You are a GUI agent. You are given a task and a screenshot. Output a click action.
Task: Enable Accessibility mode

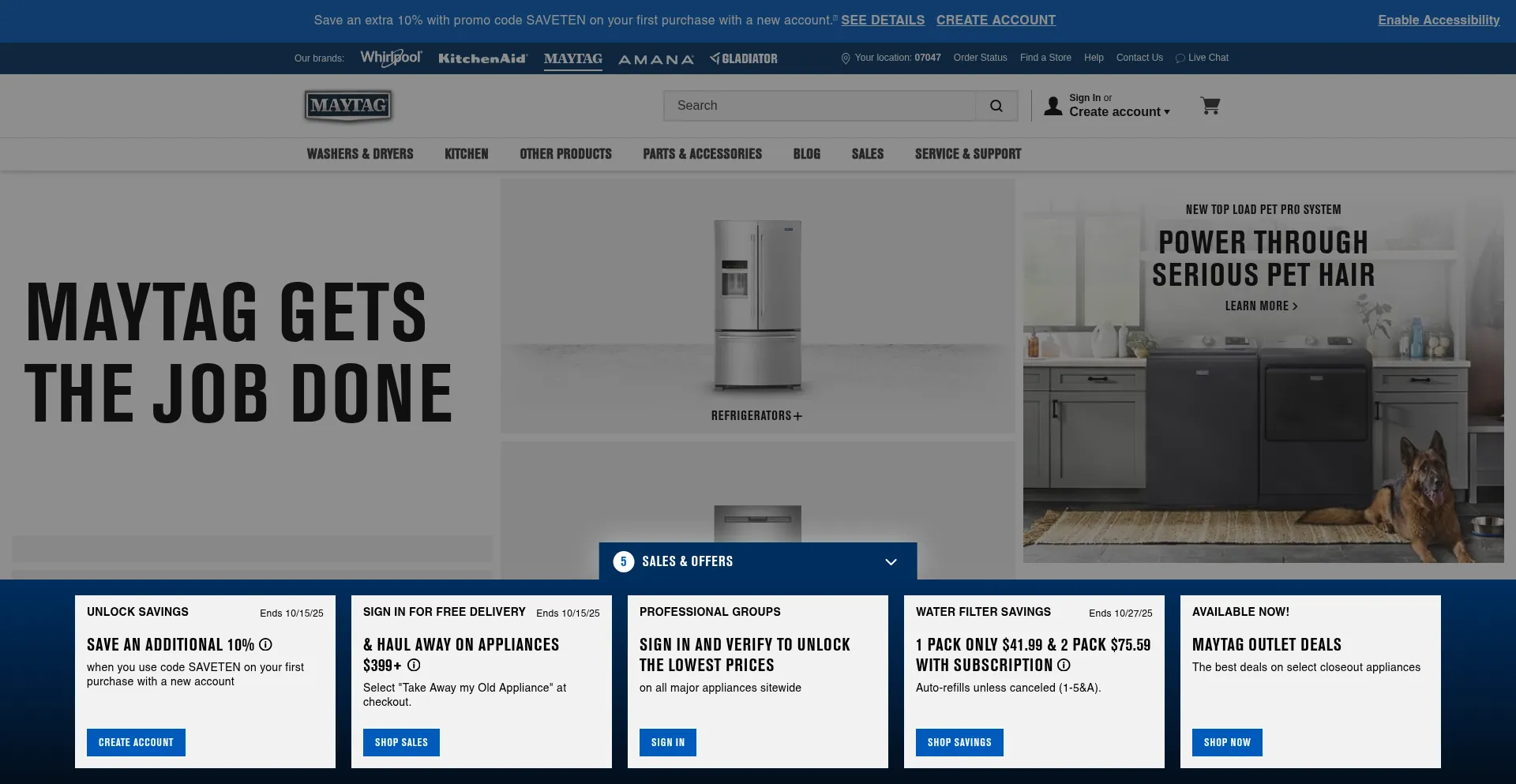pos(1438,21)
